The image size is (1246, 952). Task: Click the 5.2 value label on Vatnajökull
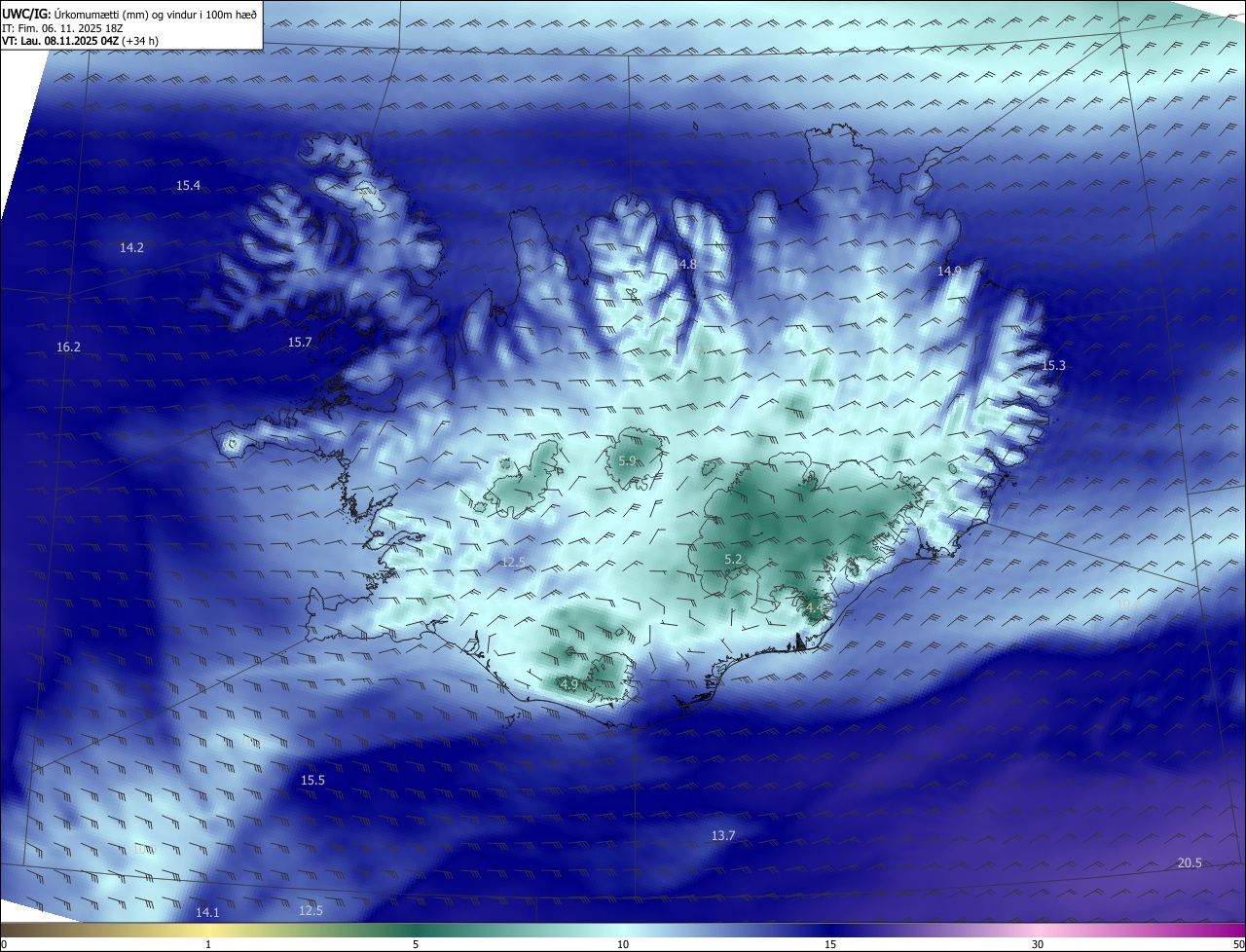point(734,559)
